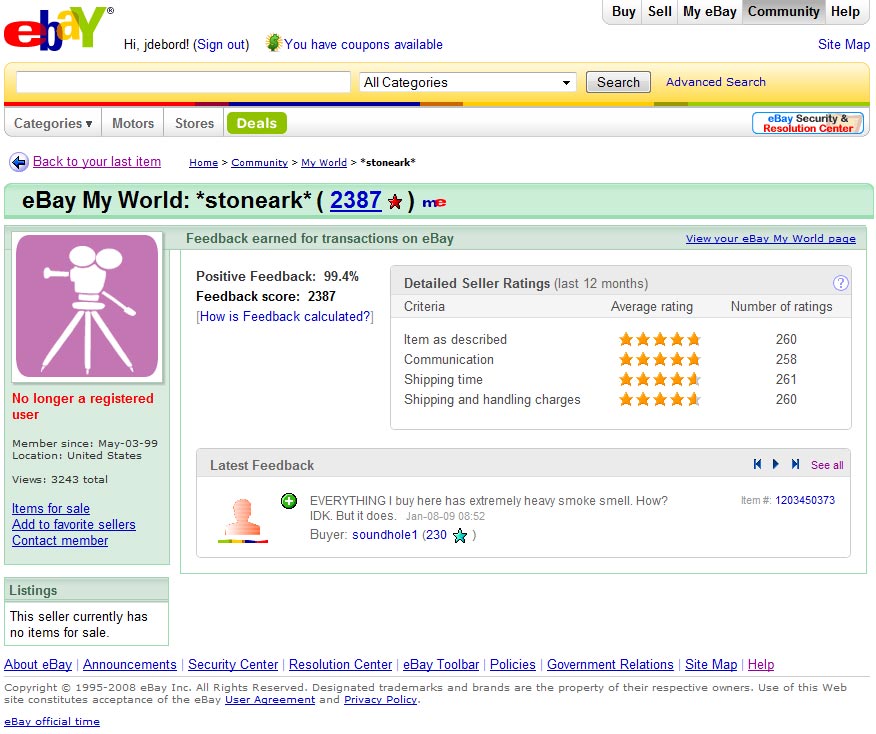The width and height of the screenshot is (876, 734).
Task: Open Site Map link at top right
Action: point(844,44)
